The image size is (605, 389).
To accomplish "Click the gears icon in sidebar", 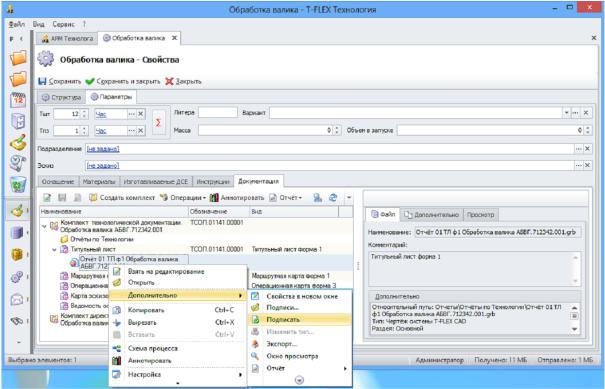I will click(17, 277).
